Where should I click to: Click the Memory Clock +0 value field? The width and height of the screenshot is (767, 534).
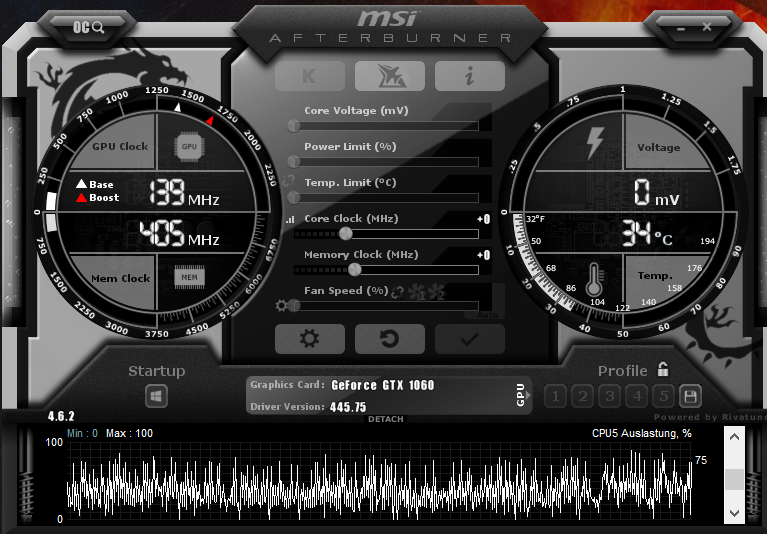pyautogui.click(x=483, y=255)
